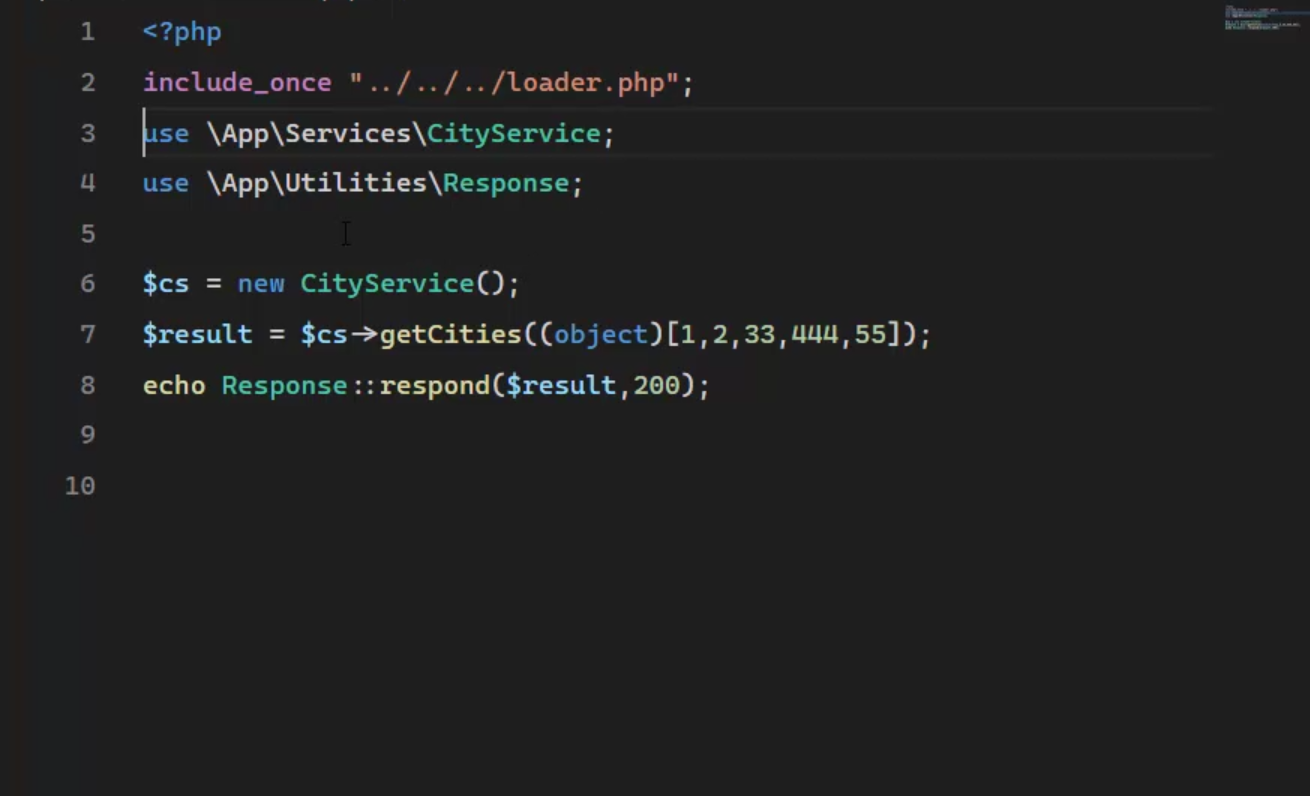This screenshot has height=796, width=1310.
Task: Click the use keyword on line 3
Action: coord(166,133)
